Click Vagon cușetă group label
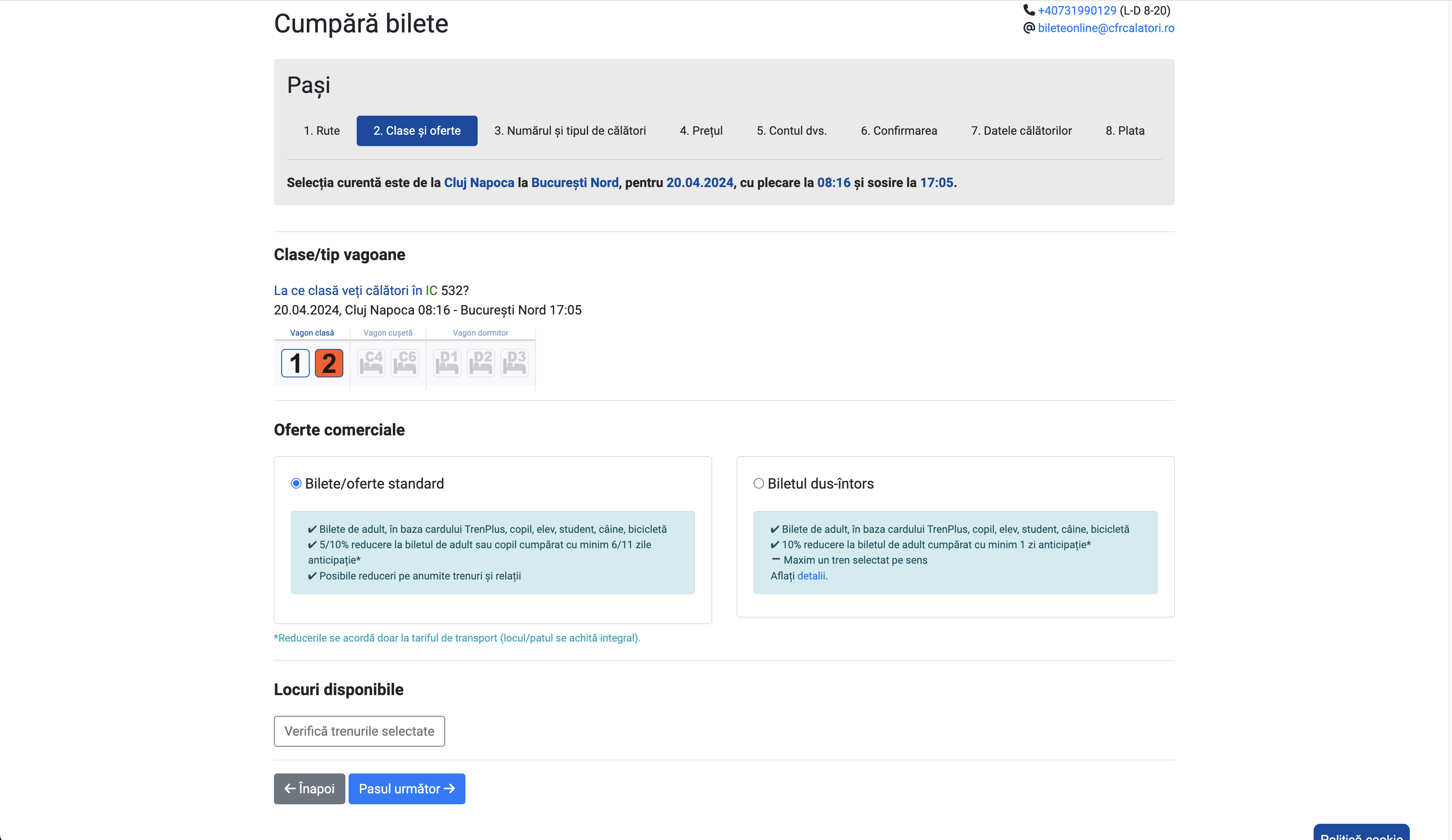This screenshot has width=1452, height=840. tap(388, 333)
